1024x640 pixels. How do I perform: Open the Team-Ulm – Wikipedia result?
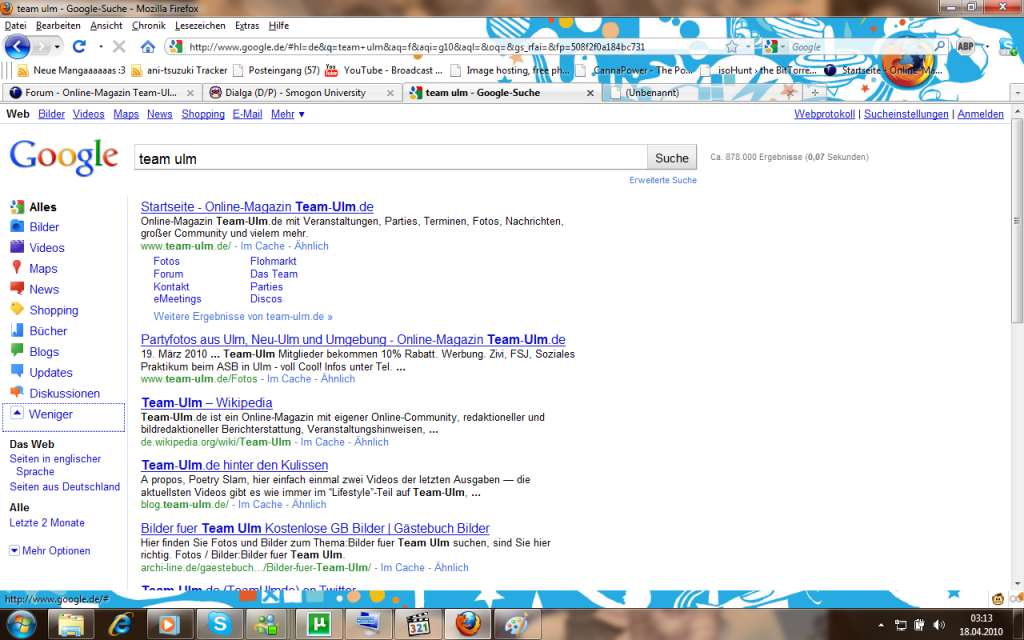[206, 403]
